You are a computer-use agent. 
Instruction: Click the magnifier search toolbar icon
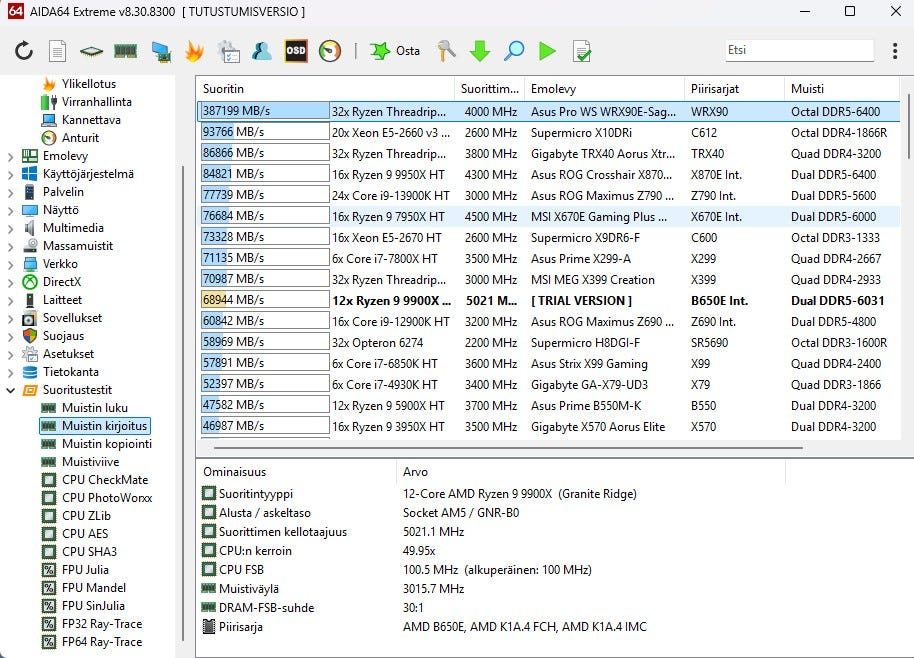514,51
